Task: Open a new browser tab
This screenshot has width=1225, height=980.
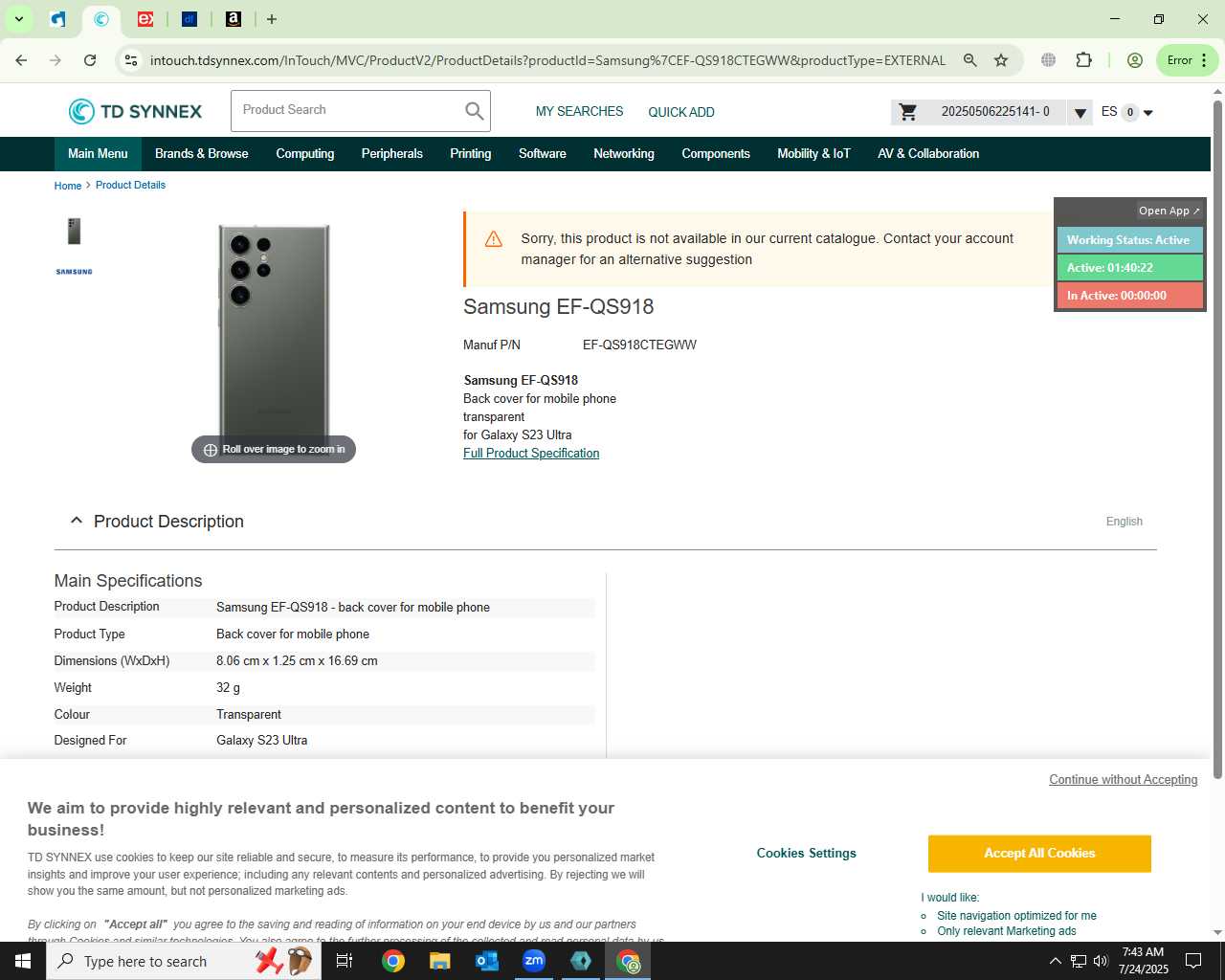Action: click(x=272, y=19)
